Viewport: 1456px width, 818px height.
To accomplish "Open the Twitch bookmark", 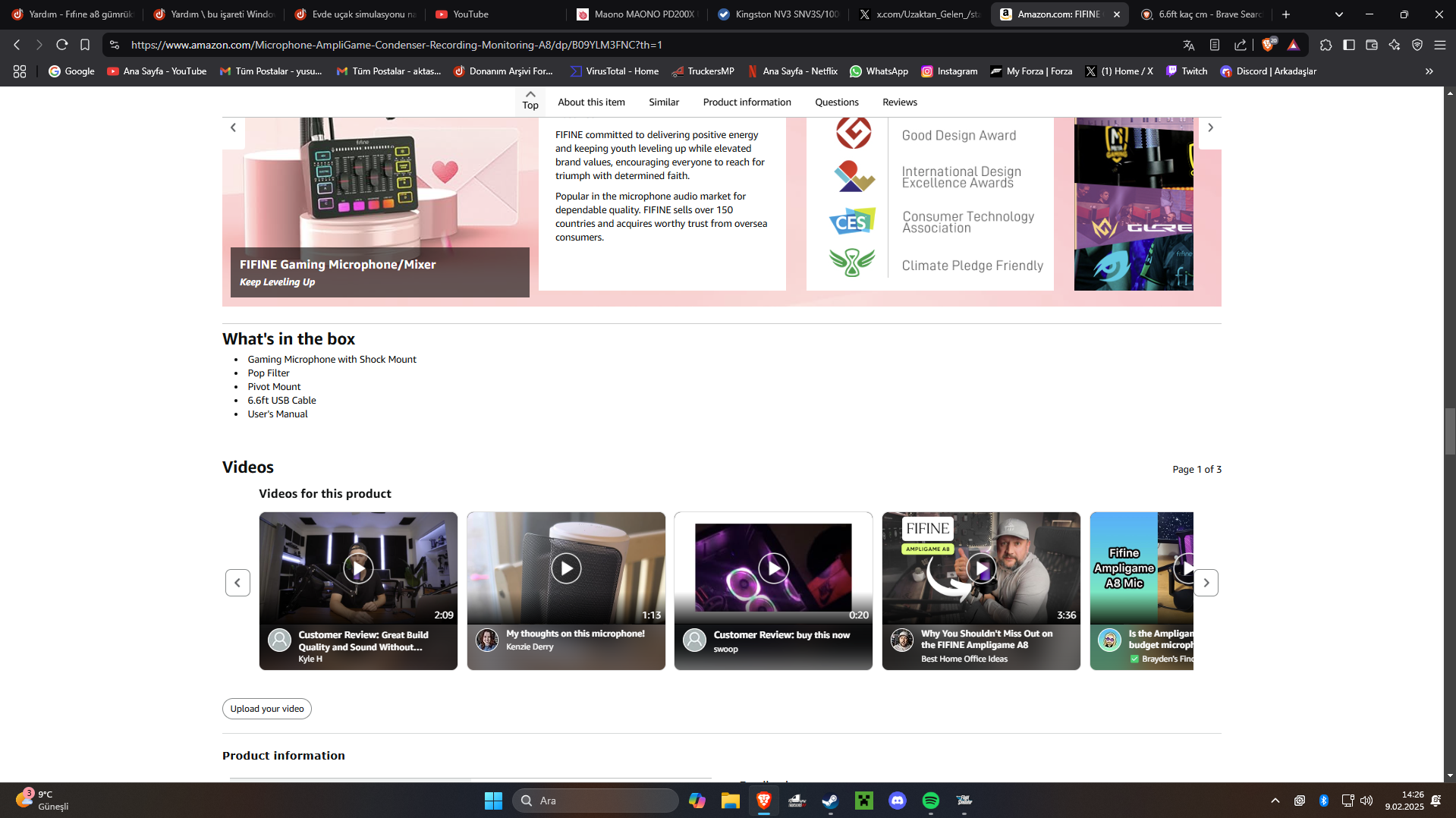I will (x=1187, y=71).
